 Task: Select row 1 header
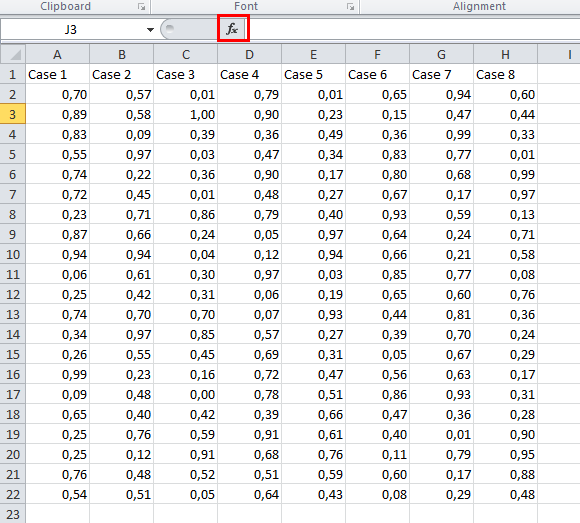pyautogui.click(x=13, y=74)
